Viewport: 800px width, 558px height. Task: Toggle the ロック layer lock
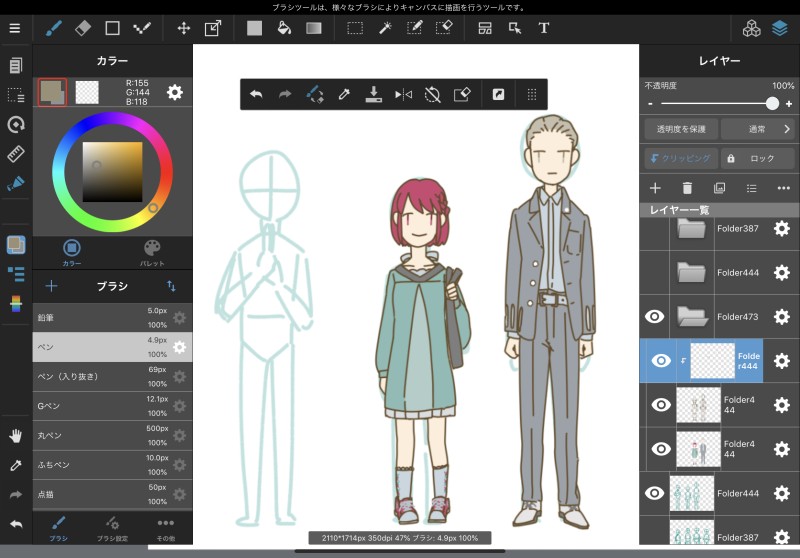(x=757, y=158)
